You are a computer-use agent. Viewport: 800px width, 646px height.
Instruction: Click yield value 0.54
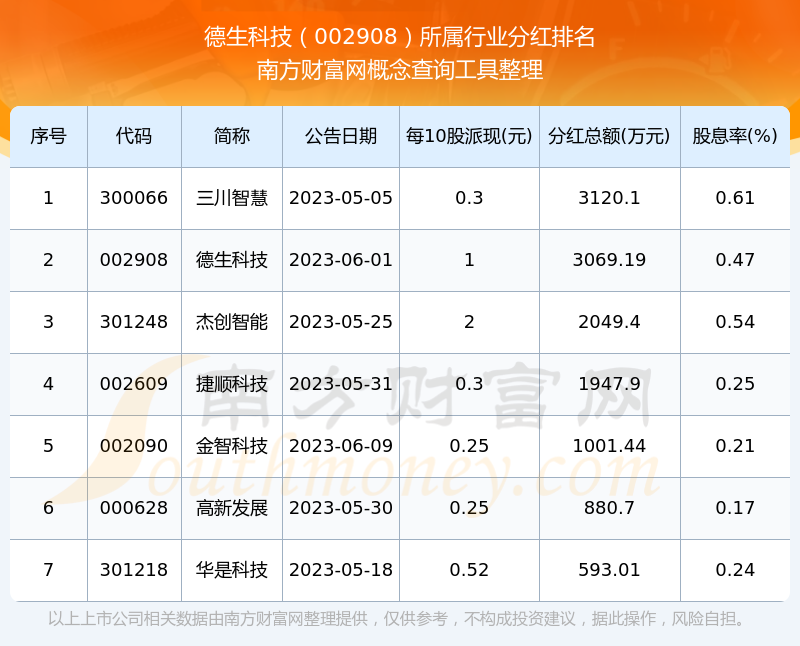(x=735, y=322)
